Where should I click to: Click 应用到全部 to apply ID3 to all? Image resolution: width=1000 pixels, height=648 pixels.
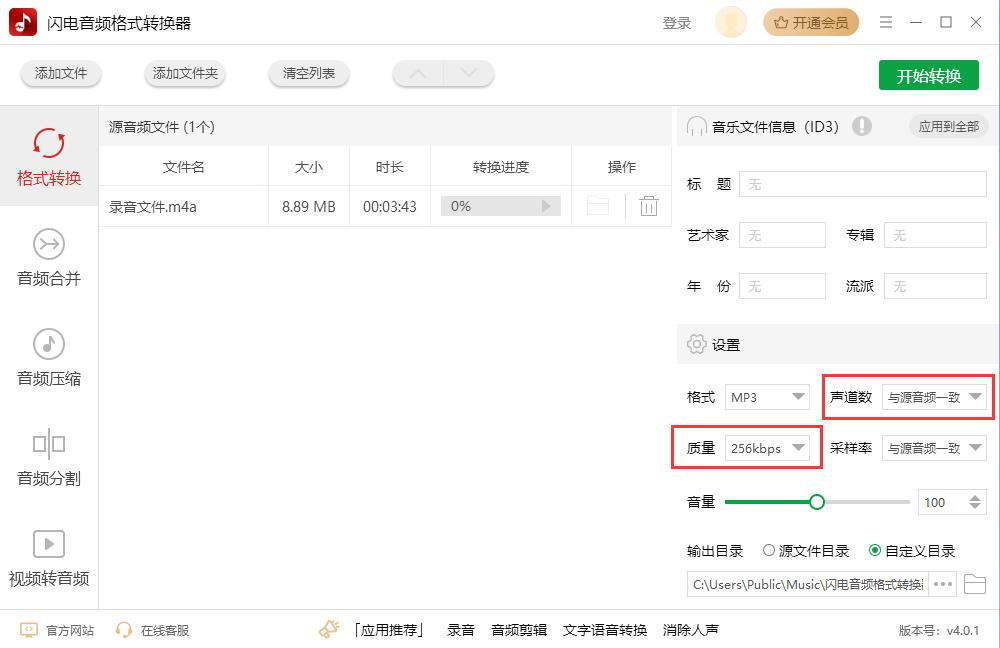tap(948, 126)
